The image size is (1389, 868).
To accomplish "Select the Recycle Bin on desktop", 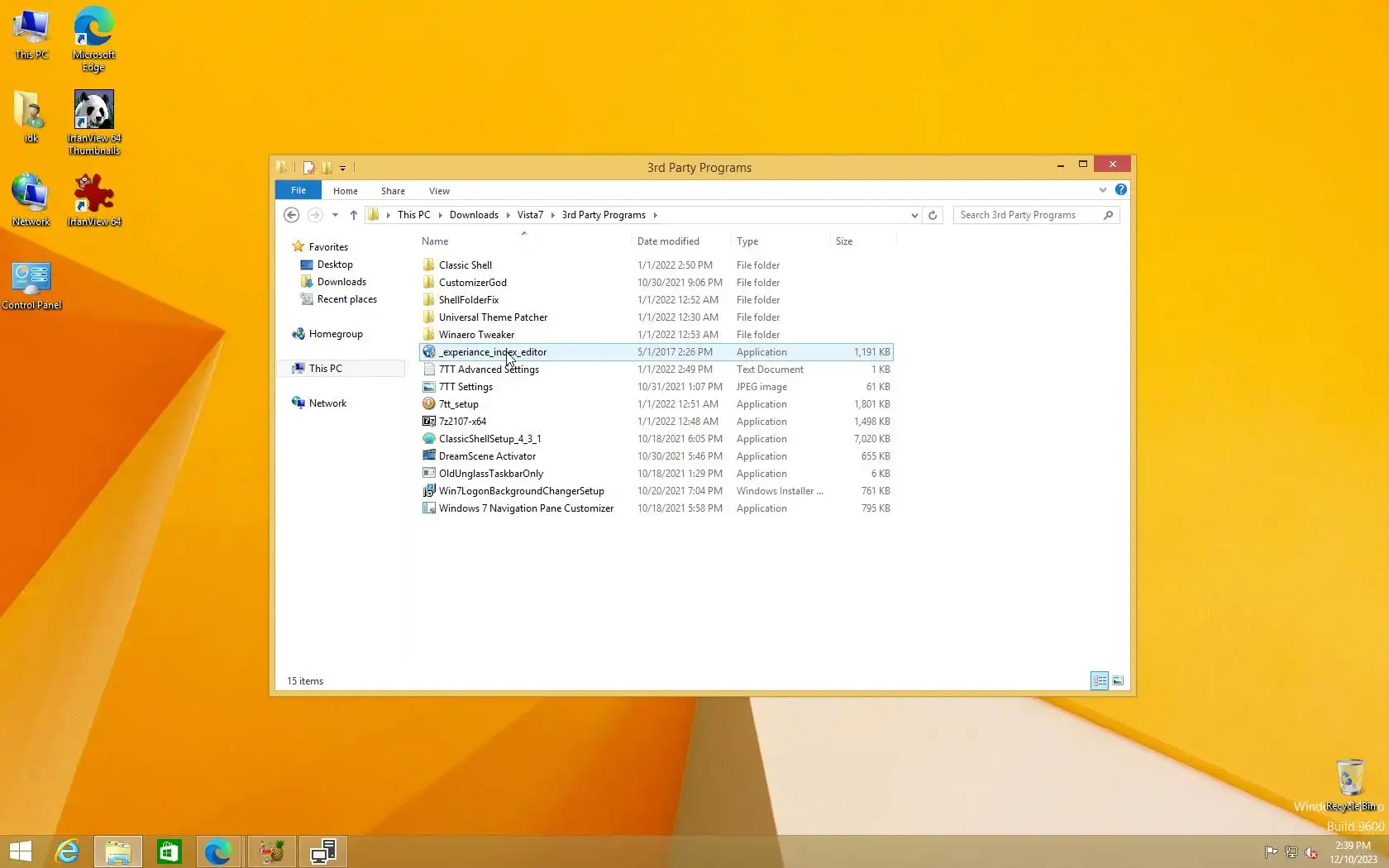I will click(1350, 785).
